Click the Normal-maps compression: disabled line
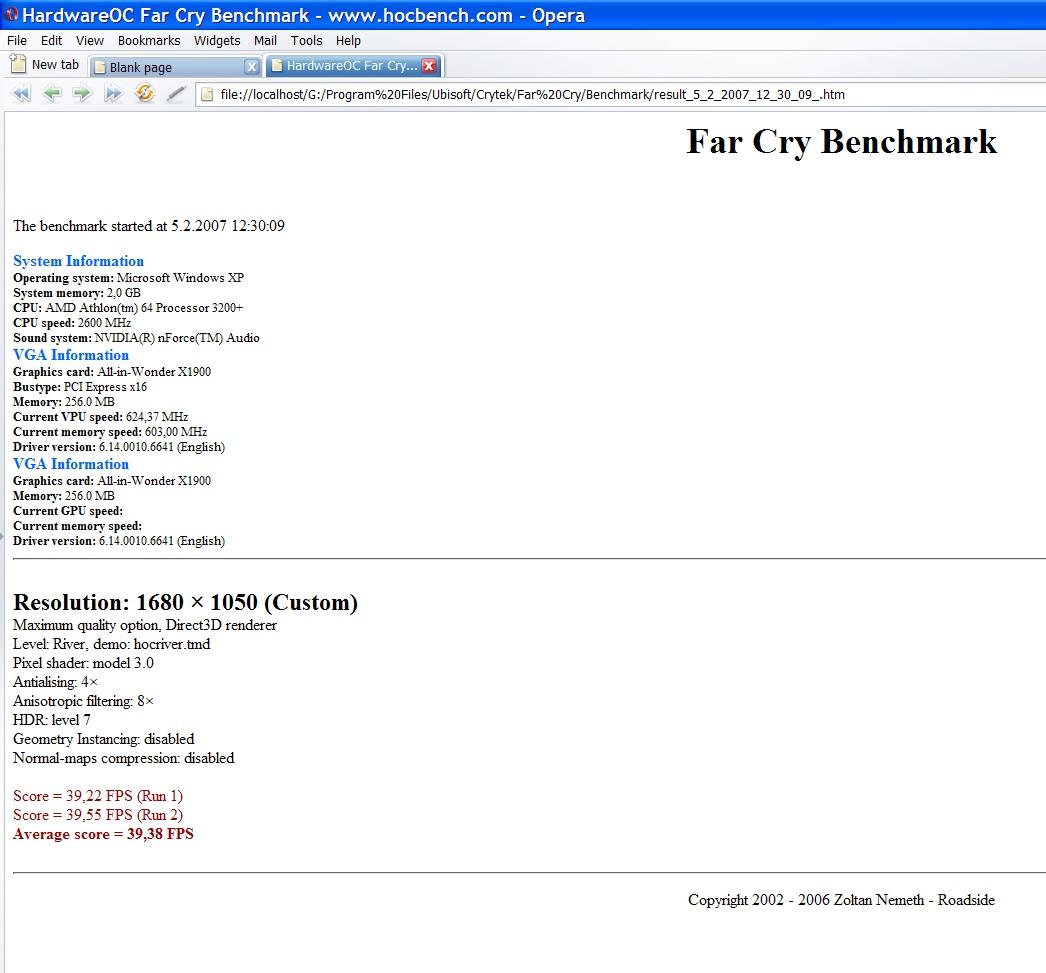Screen dimensions: 1046x973 123,758
